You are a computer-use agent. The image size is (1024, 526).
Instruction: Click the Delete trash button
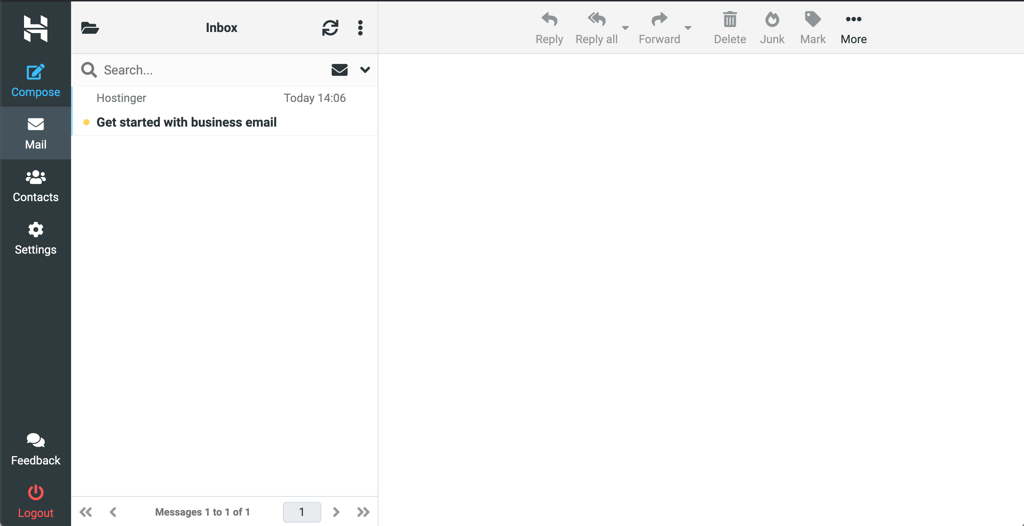coord(729,29)
